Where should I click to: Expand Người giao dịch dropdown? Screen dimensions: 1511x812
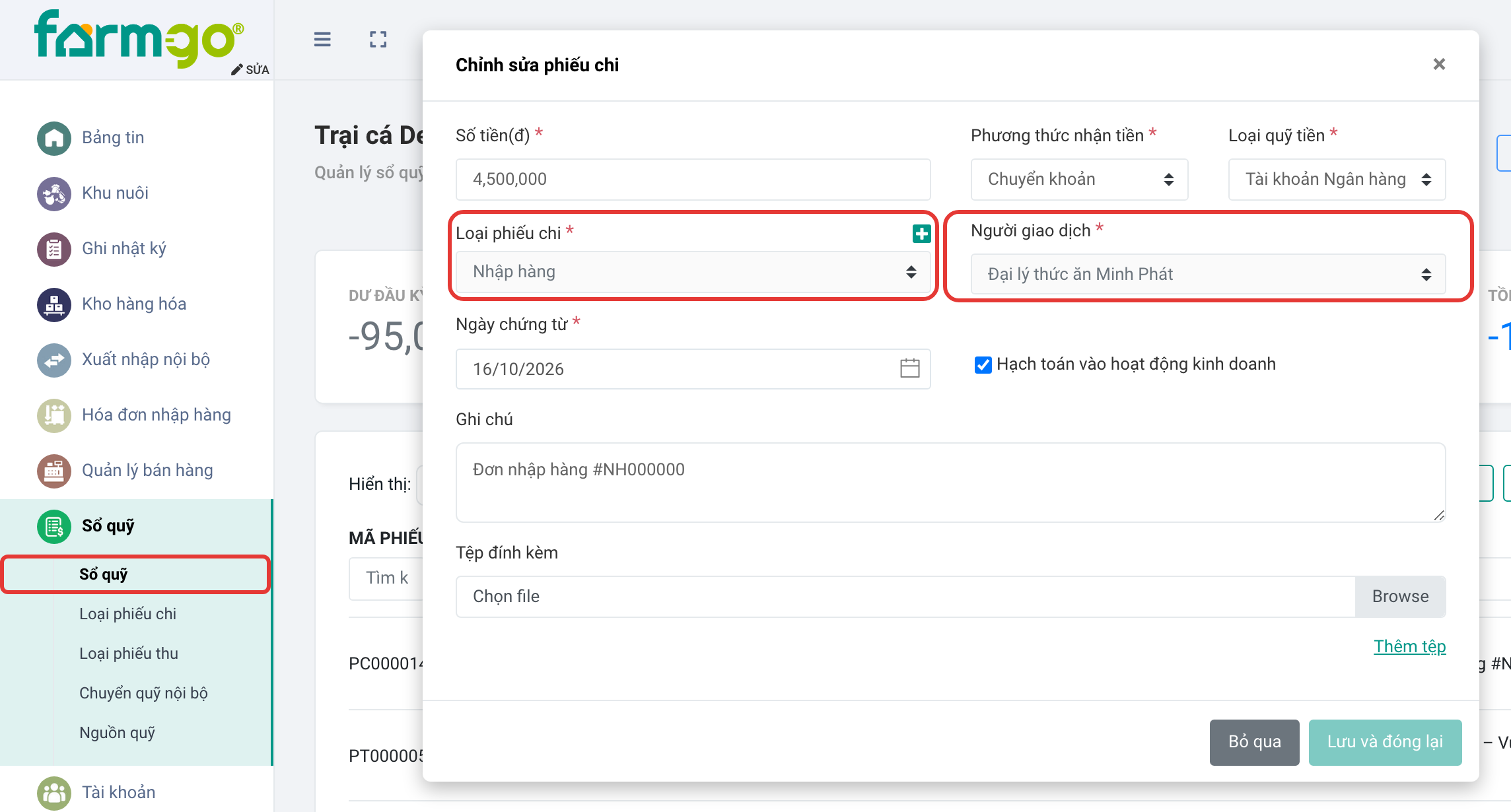[1209, 274]
